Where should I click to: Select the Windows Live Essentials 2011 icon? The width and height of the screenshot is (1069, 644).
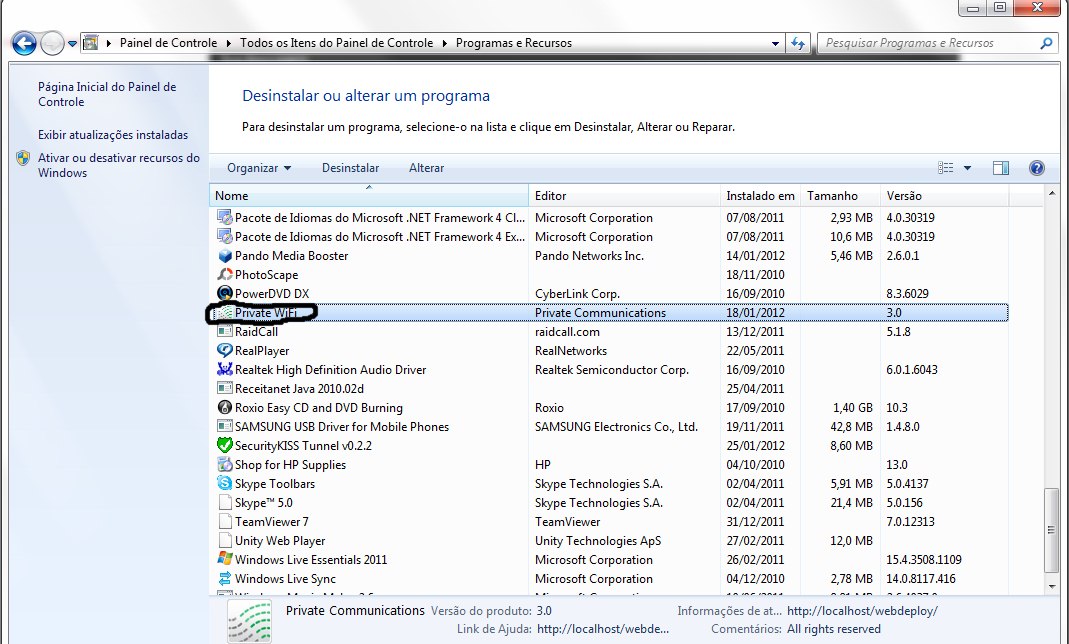point(224,559)
